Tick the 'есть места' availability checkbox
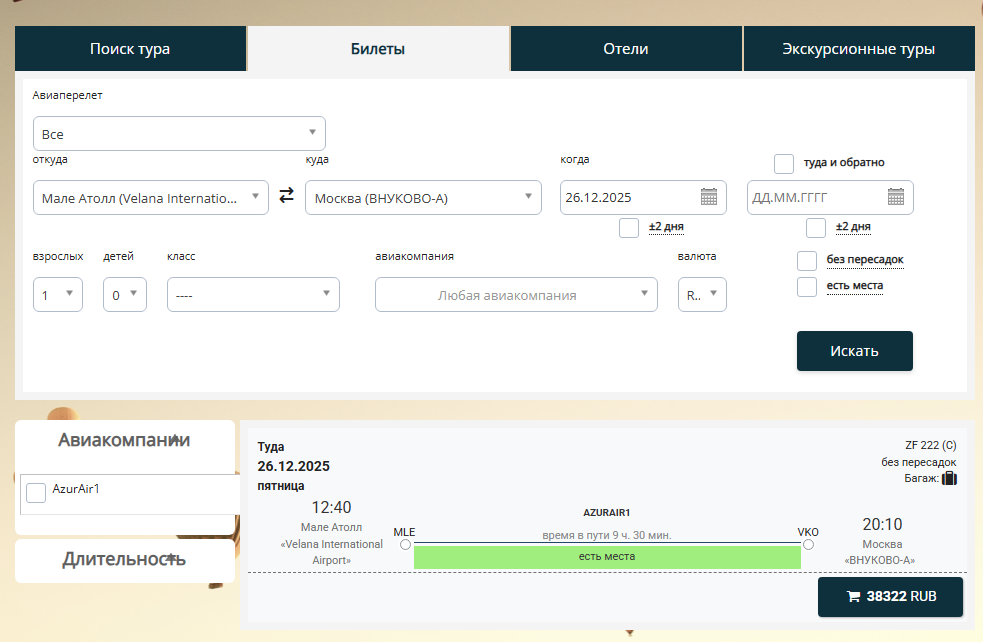 pyautogui.click(x=807, y=287)
